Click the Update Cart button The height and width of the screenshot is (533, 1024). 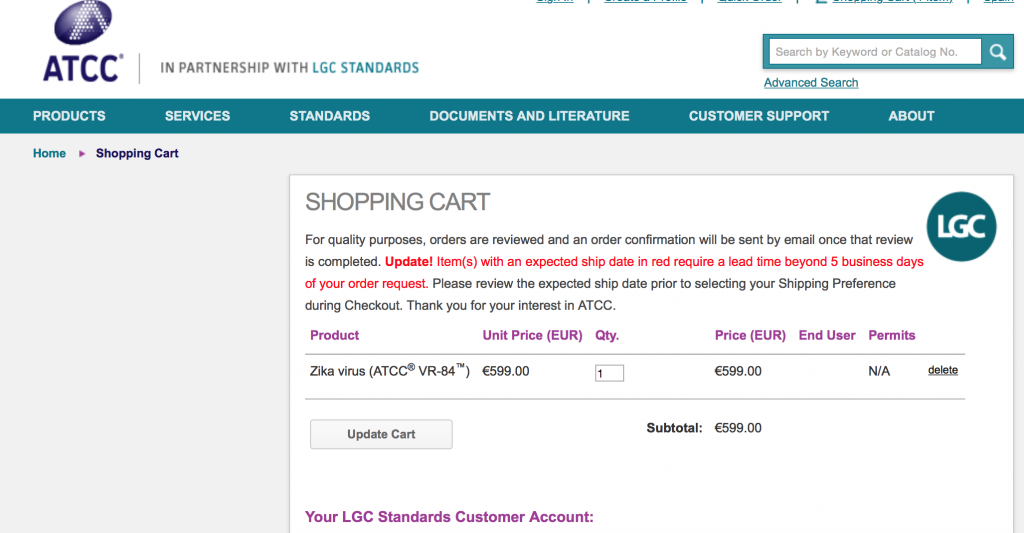(381, 434)
